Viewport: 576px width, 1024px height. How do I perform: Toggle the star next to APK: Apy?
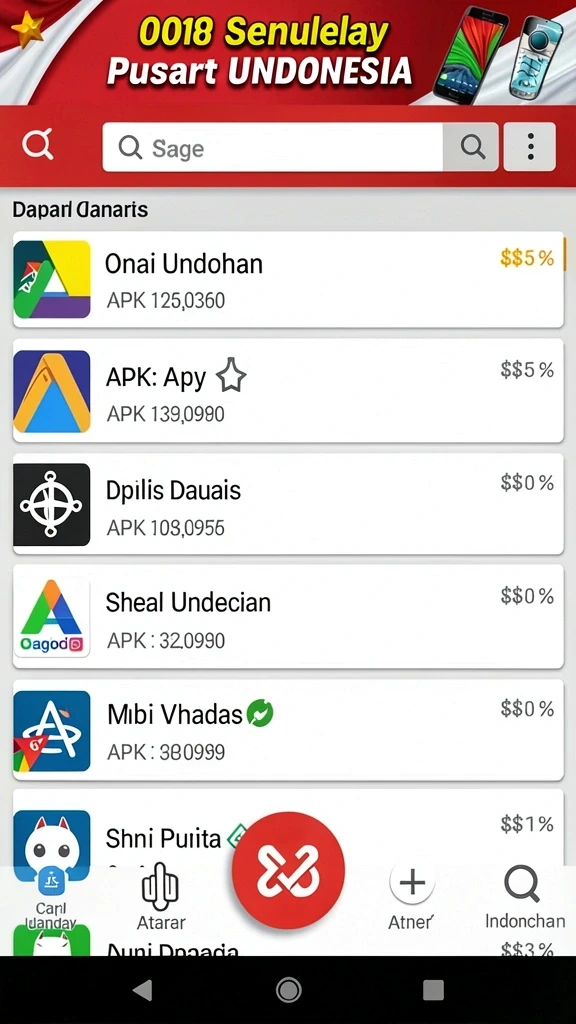(x=231, y=376)
